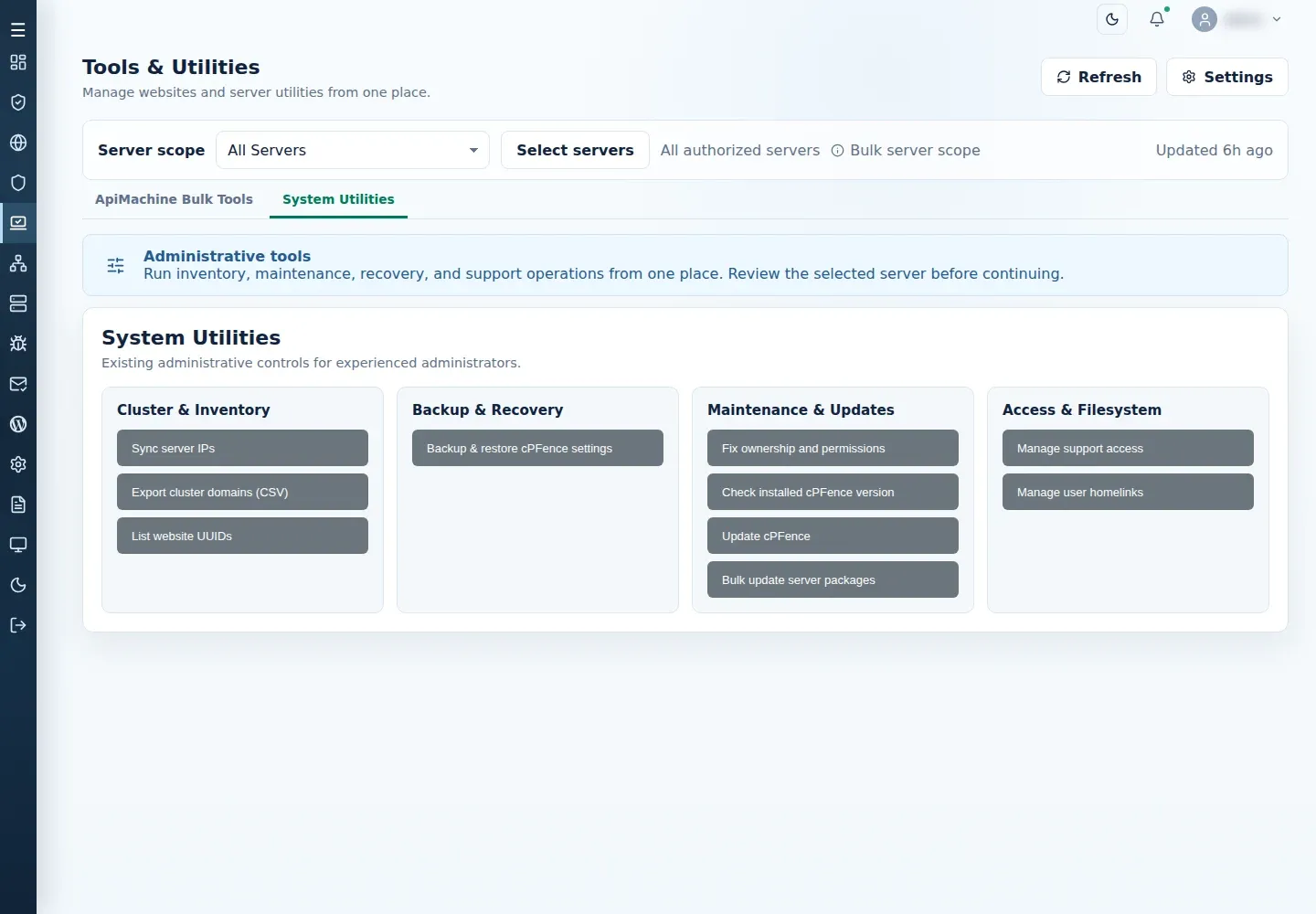
Task: Open the shield with checkmark sidebar icon
Action: tap(18, 102)
